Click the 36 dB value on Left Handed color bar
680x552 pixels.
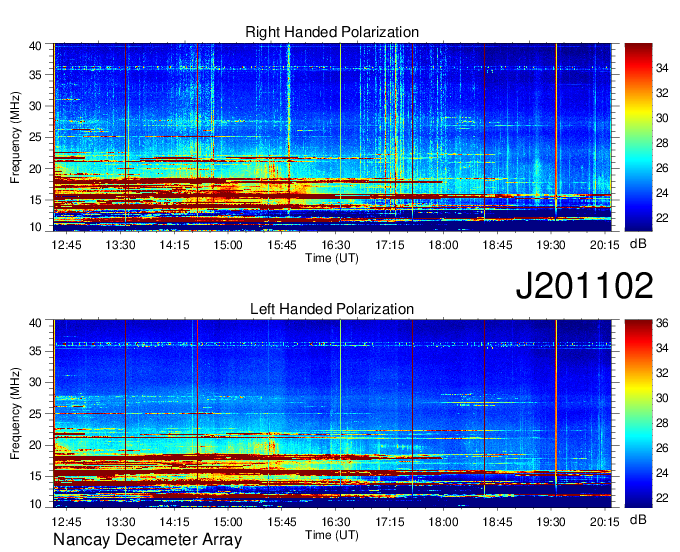click(x=662, y=323)
